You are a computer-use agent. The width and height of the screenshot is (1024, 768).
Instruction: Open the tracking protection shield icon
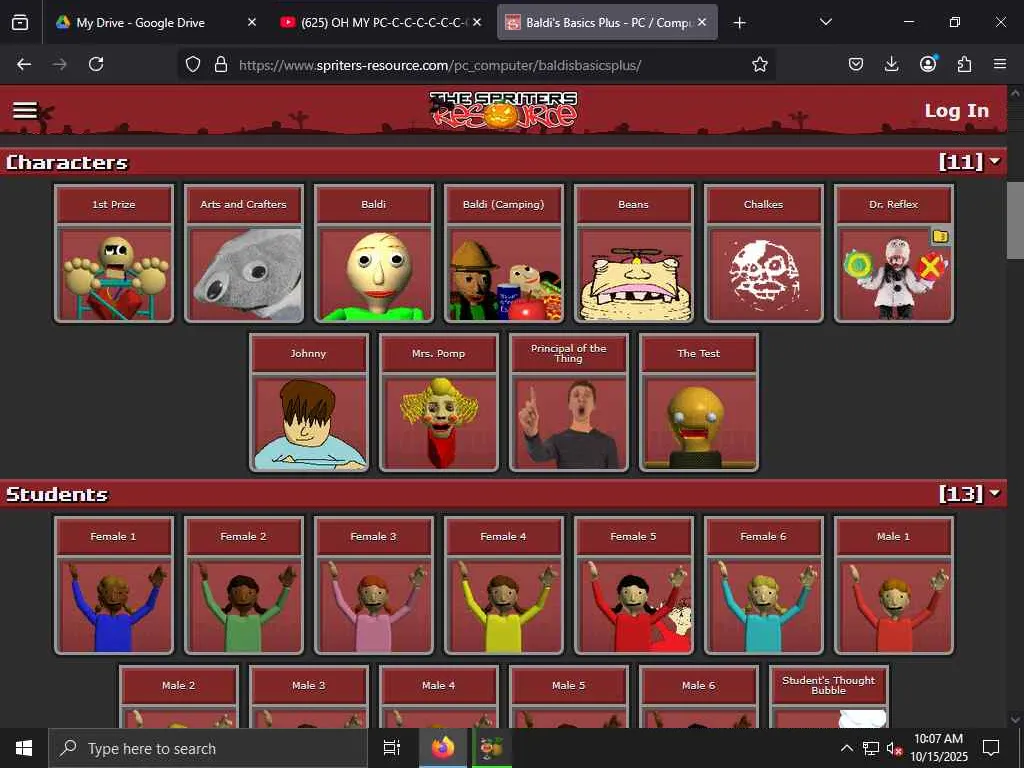pos(193,64)
